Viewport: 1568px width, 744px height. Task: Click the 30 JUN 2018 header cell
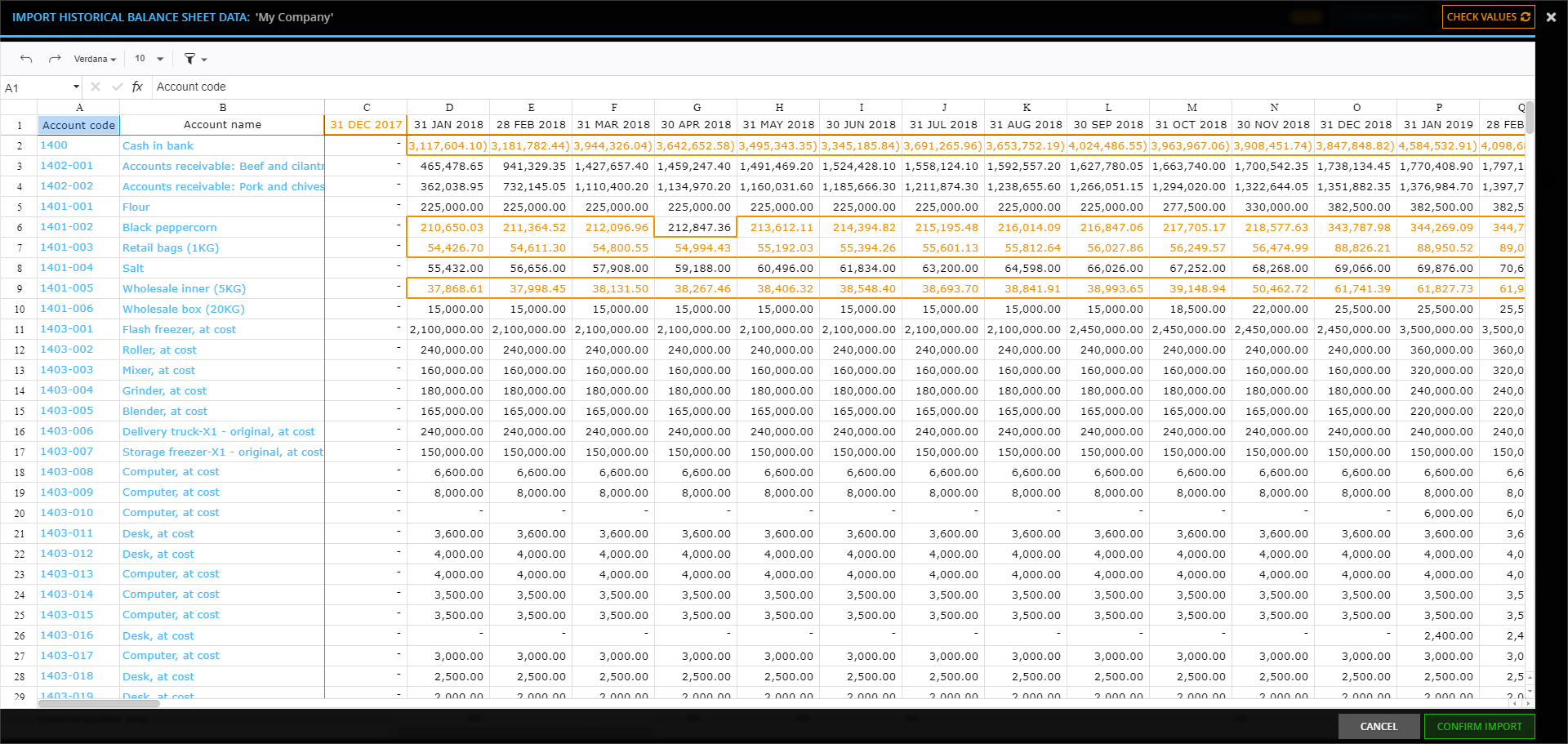861,125
